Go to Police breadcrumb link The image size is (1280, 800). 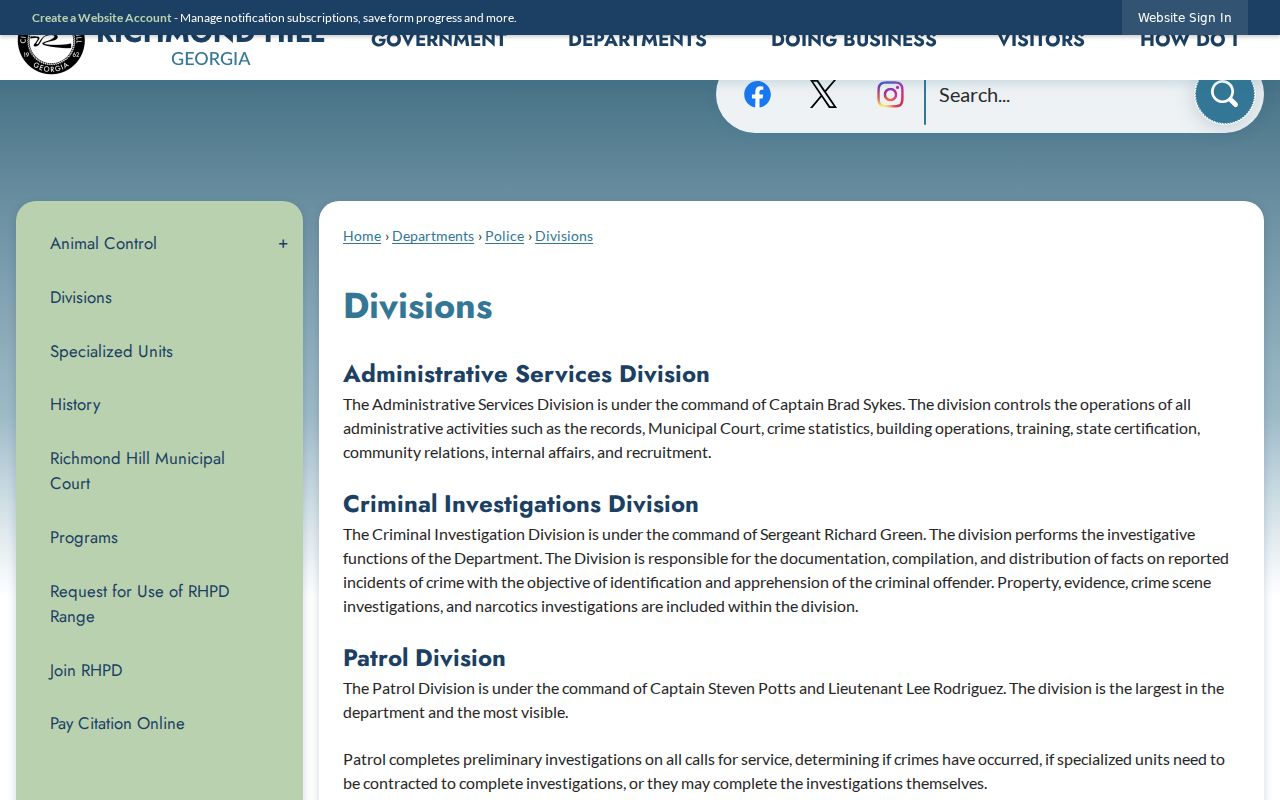point(504,236)
